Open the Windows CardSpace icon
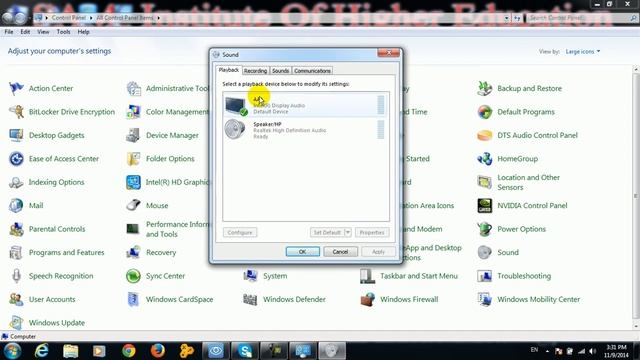This screenshot has width=640, height=360. (x=133, y=299)
